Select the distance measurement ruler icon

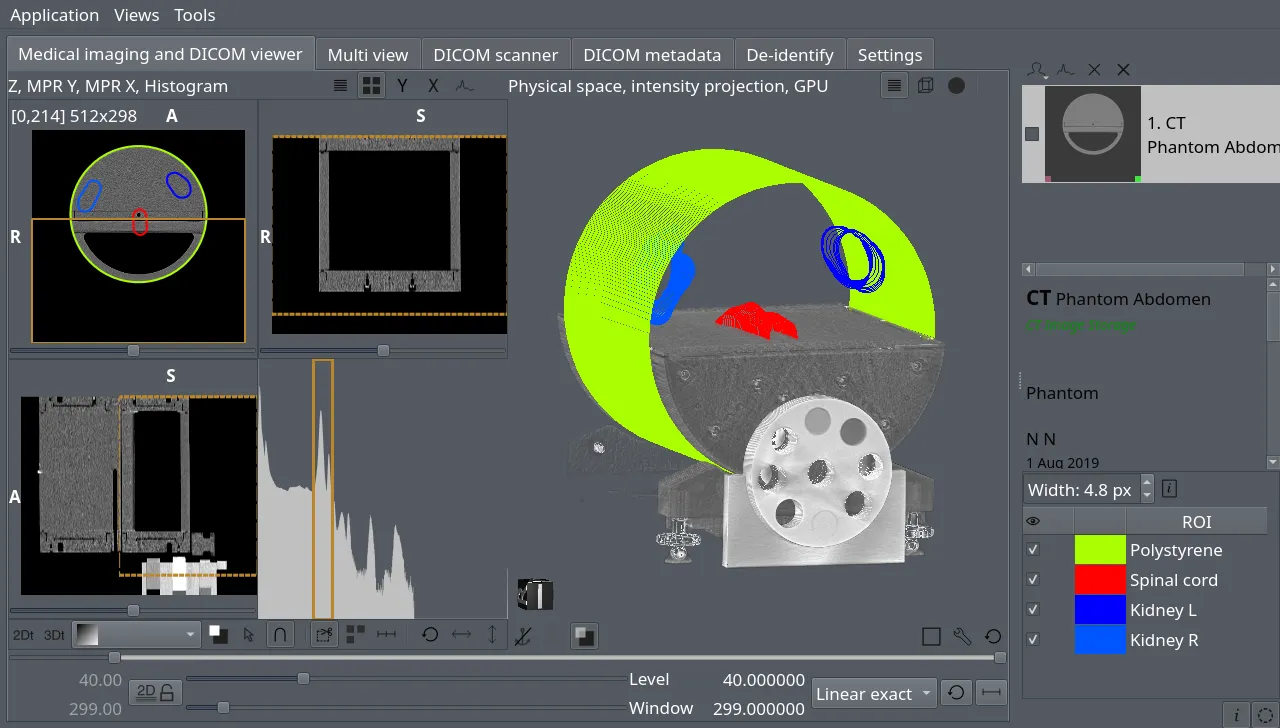386,634
